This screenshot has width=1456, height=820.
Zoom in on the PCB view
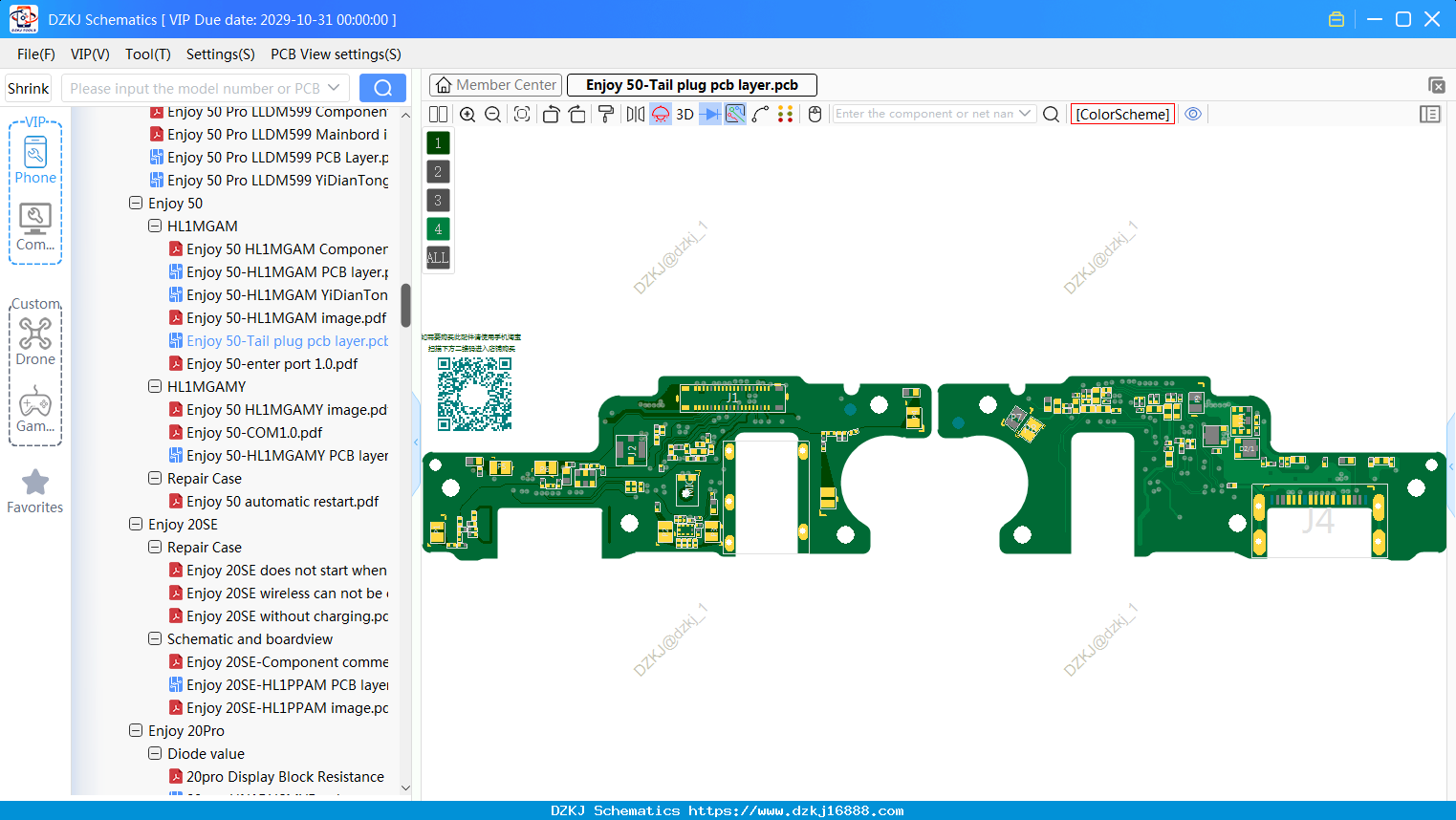pos(467,115)
